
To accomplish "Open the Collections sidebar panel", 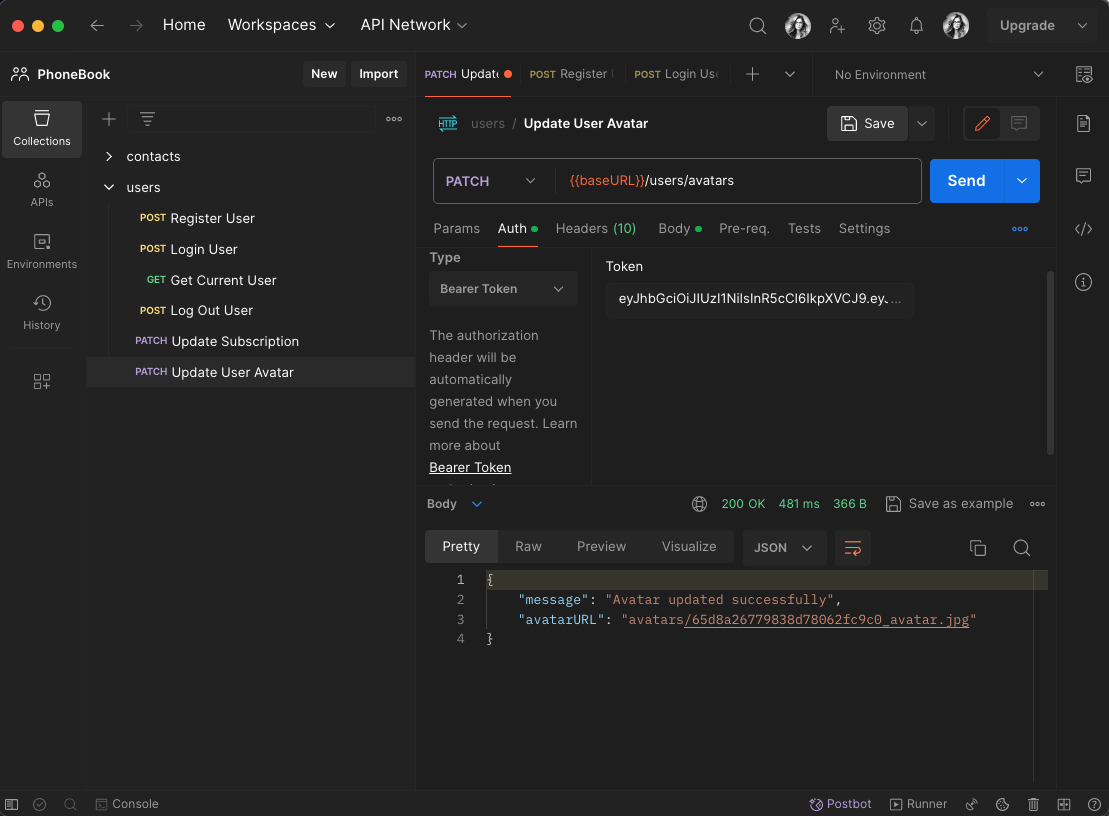I will coord(42,129).
